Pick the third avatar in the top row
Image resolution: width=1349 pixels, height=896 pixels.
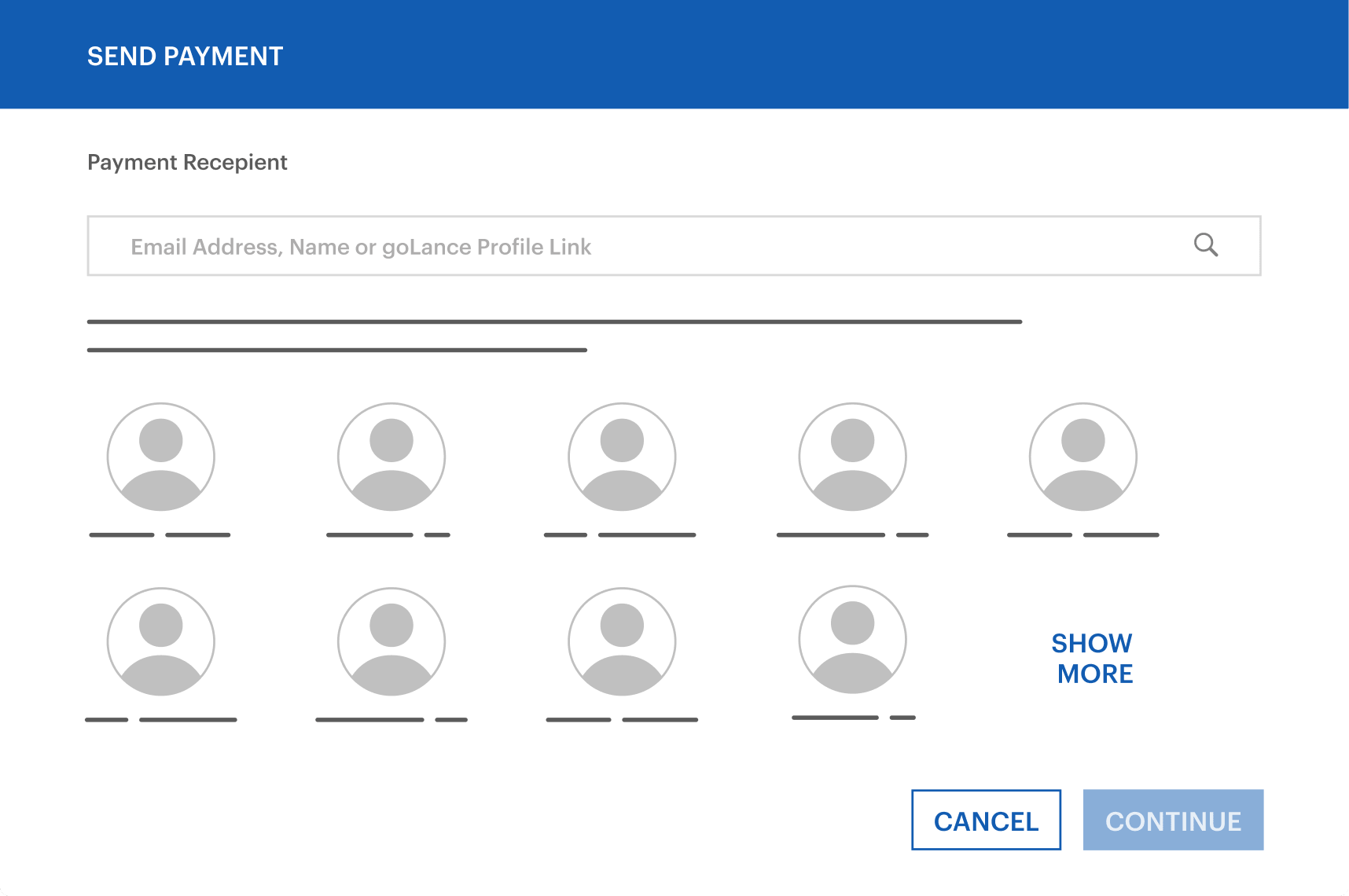[622, 457]
